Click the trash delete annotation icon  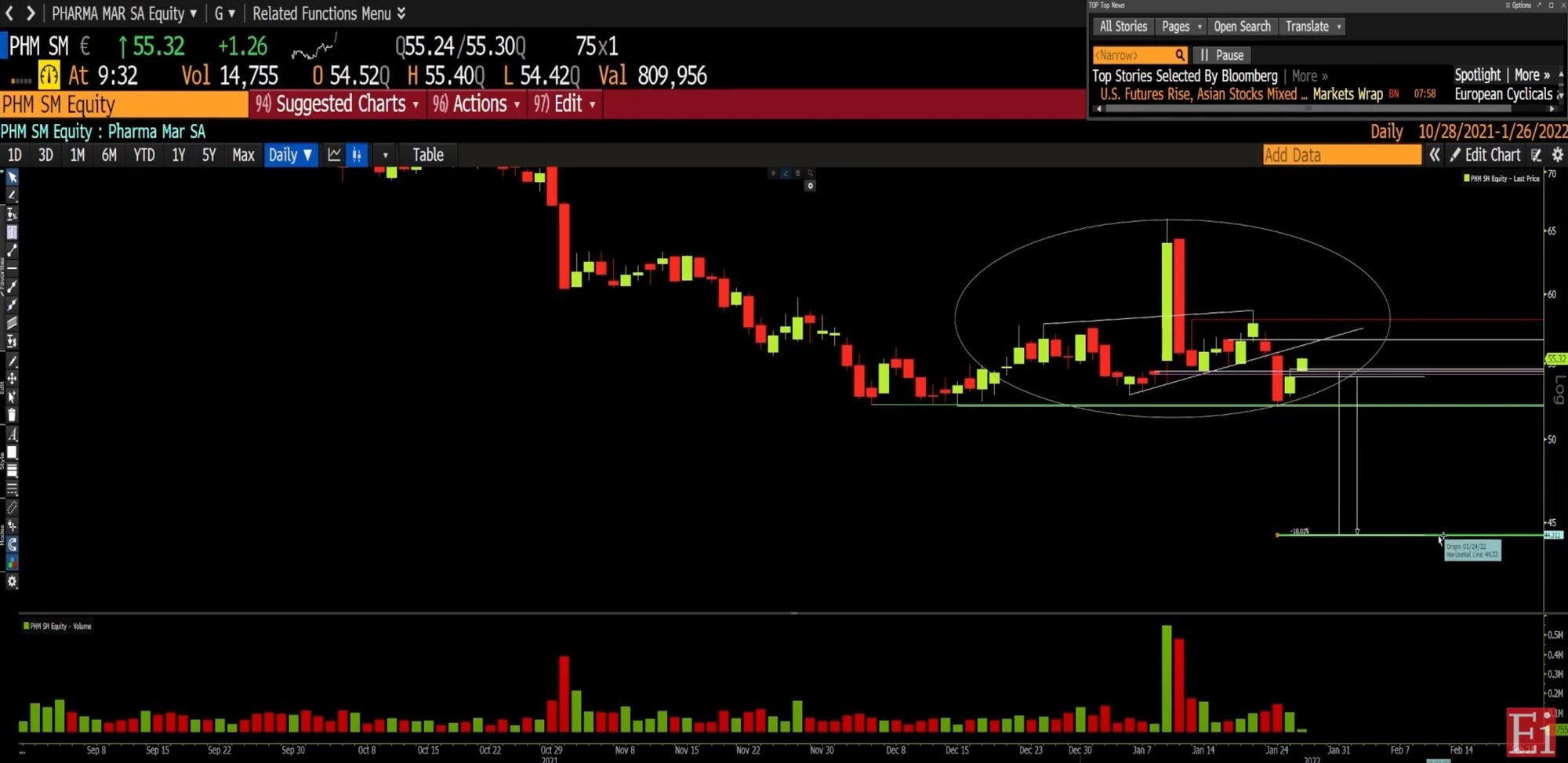[x=13, y=415]
